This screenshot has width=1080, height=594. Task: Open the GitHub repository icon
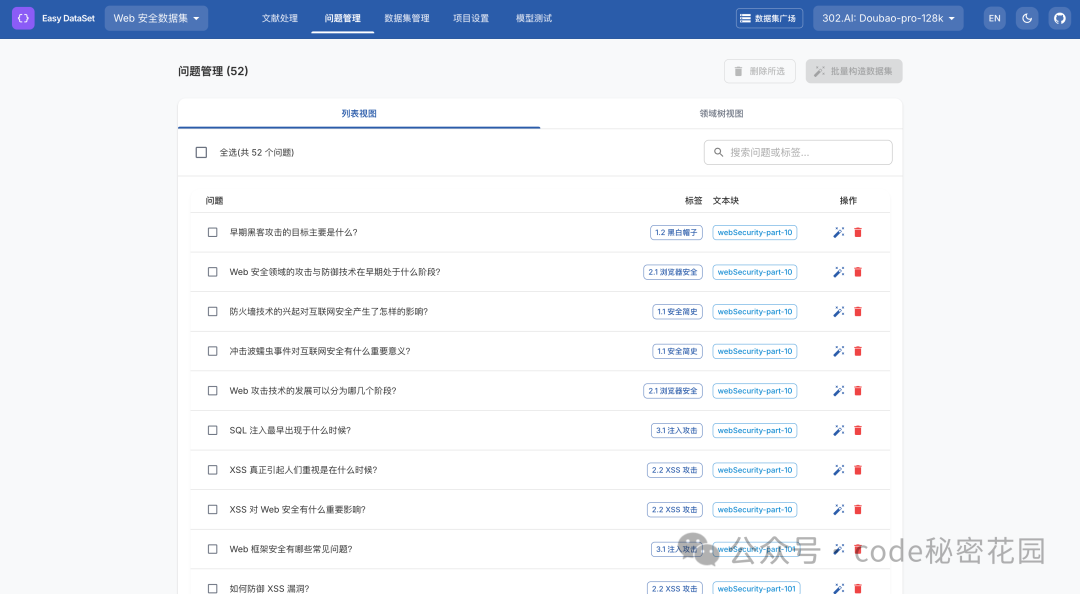(x=1059, y=18)
